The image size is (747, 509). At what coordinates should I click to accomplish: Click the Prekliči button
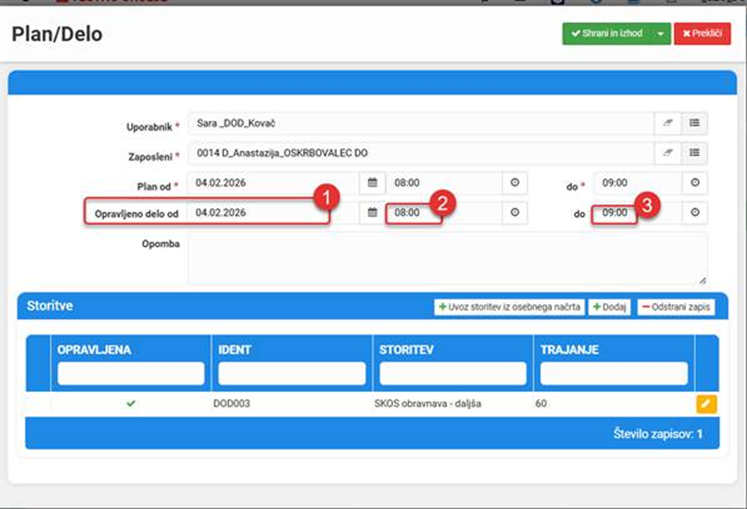click(702, 34)
